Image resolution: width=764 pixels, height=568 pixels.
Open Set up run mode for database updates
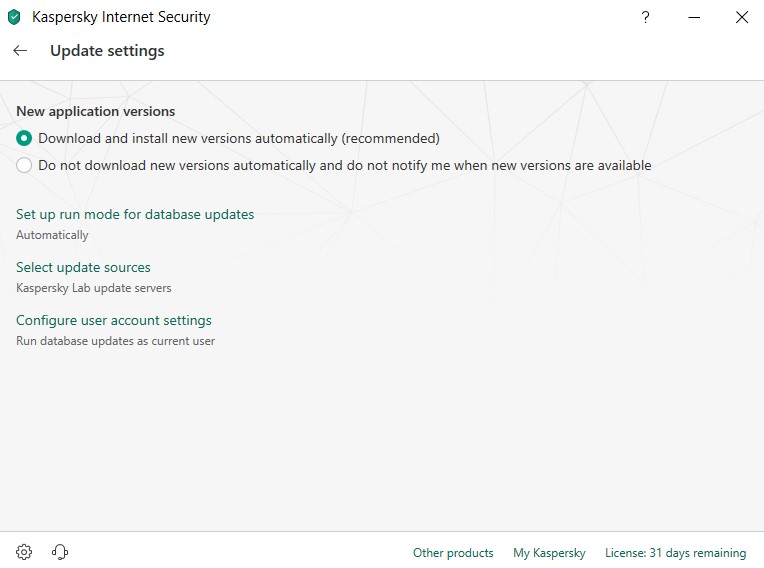point(135,214)
